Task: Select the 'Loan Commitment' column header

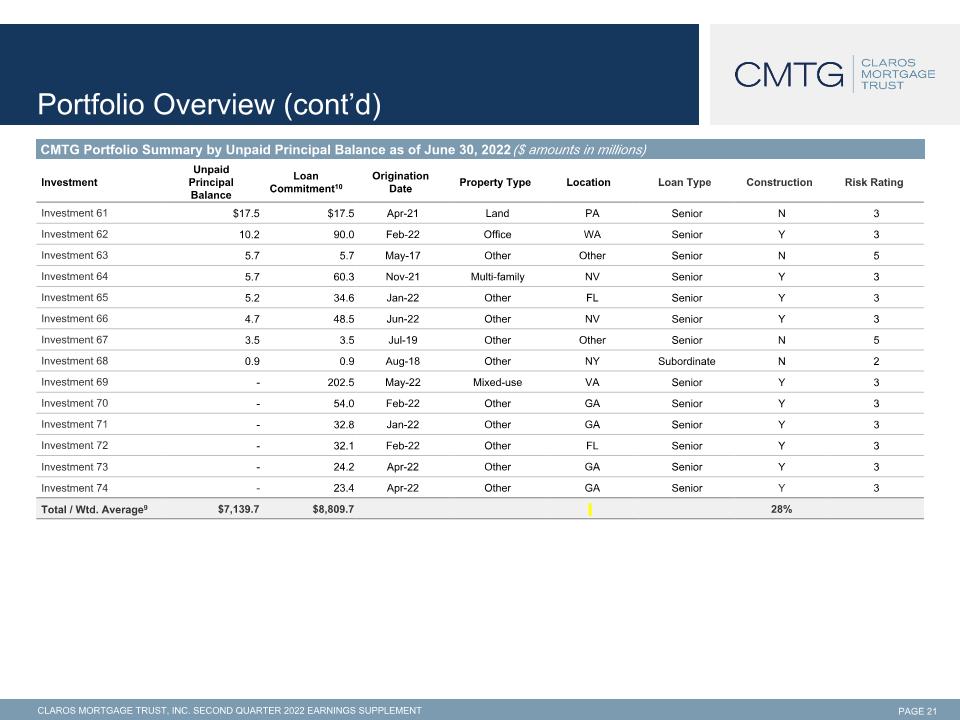Action: coord(306,182)
